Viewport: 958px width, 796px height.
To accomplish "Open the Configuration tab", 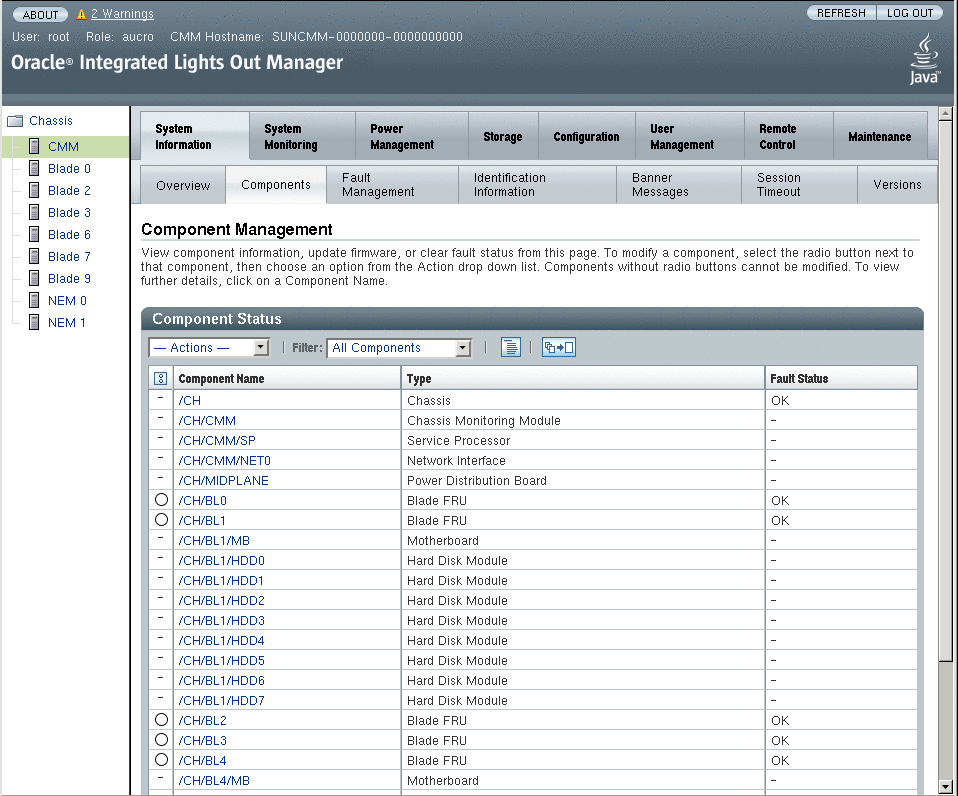I will click(587, 137).
